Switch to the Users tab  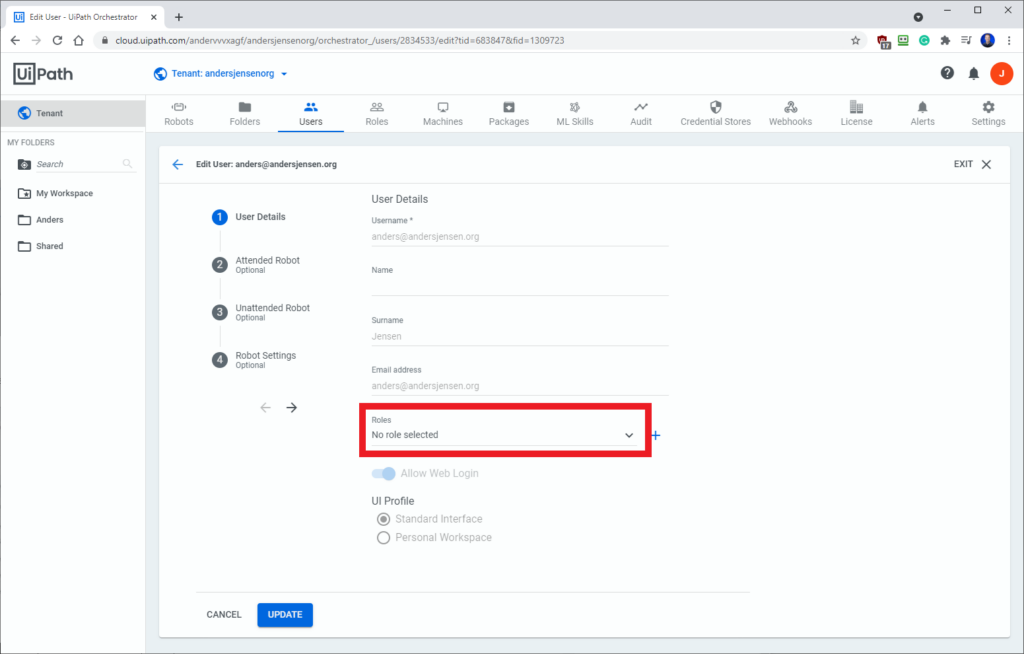tap(311, 114)
